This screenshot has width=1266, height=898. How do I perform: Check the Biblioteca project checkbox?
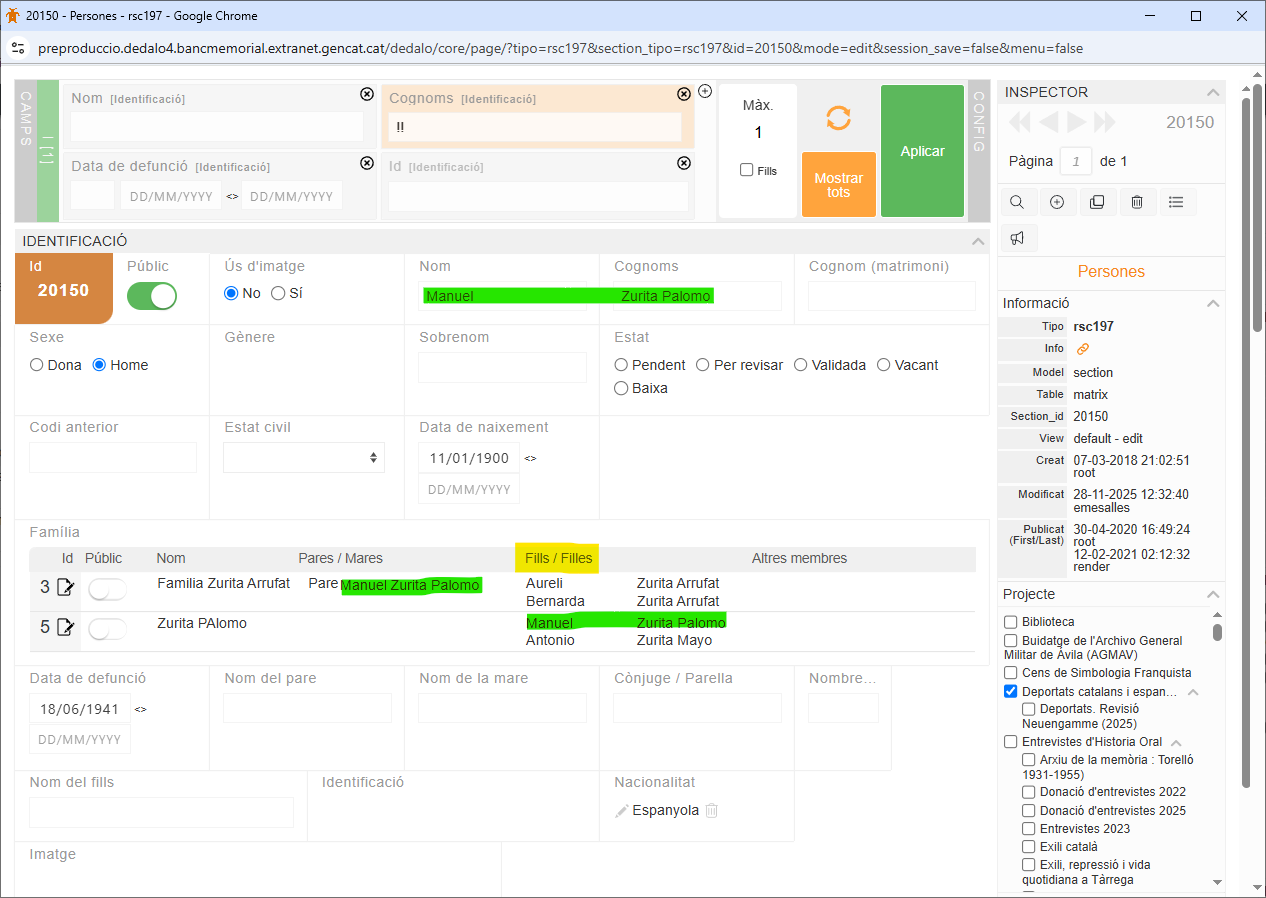point(1011,622)
